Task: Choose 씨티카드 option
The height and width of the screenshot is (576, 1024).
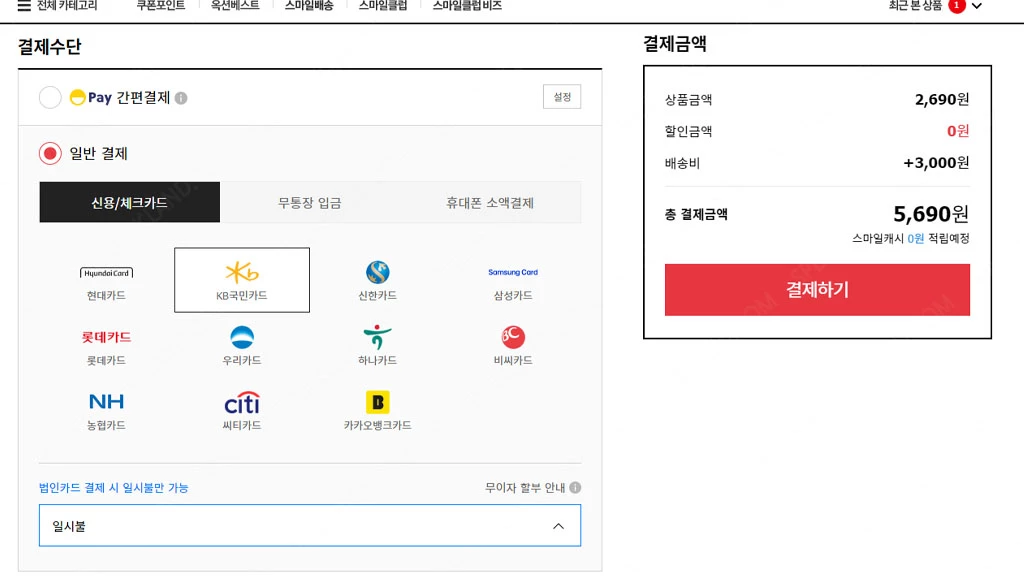Action: click(242, 411)
